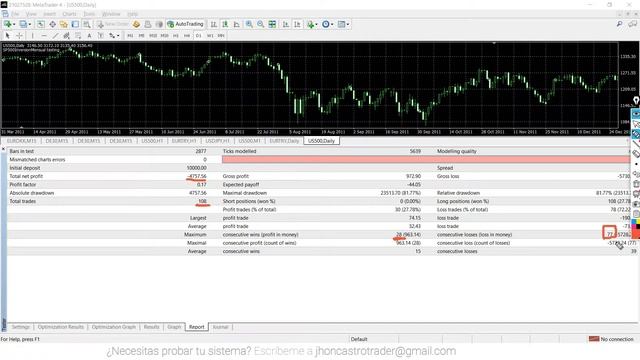Open the Optimization Results tab
Screen dimensions: 640x360
(60, 327)
